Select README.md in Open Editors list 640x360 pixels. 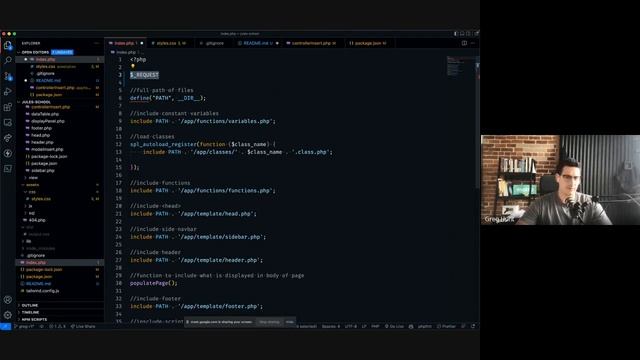point(48,81)
